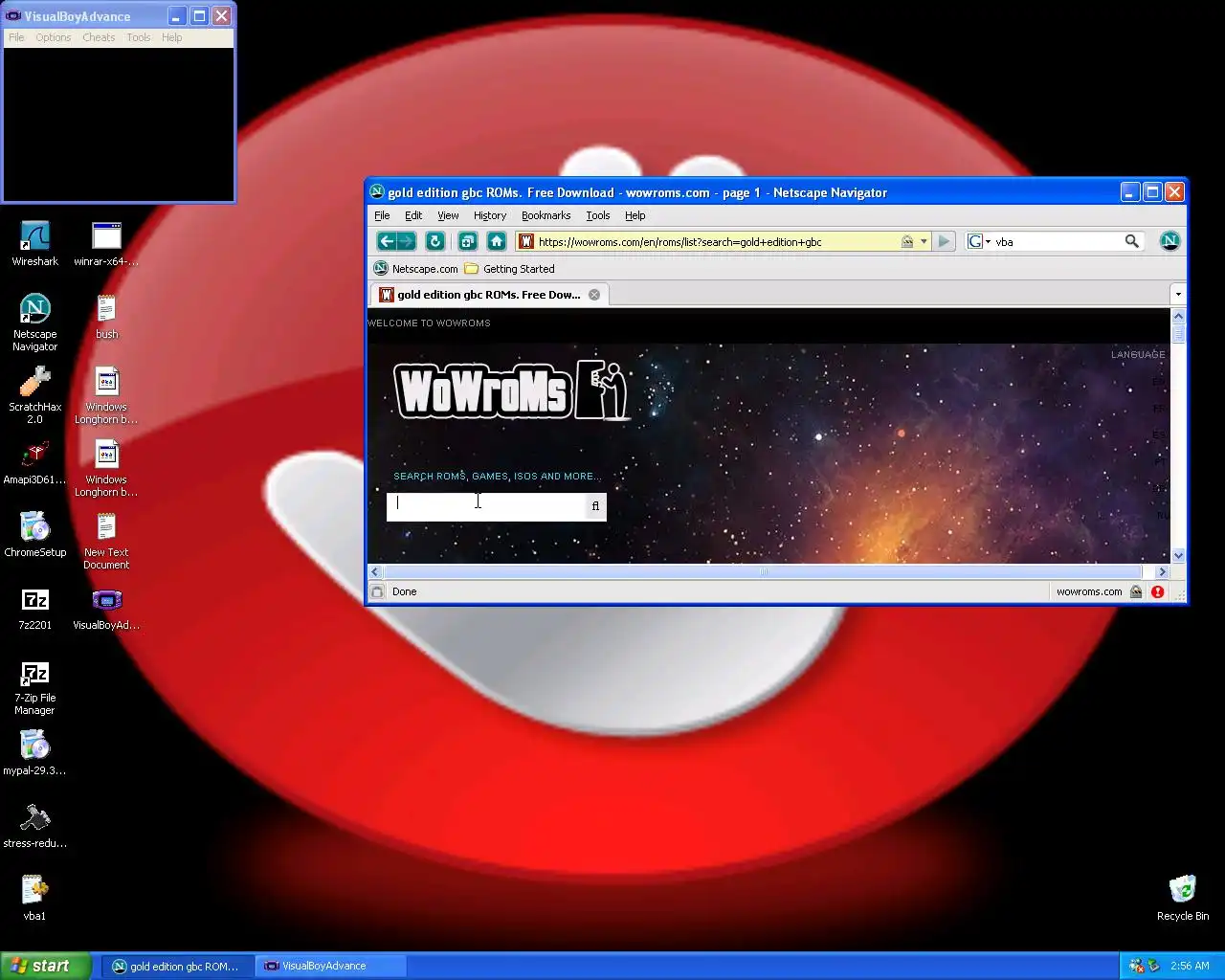The image size is (1225, 980).
Task: Click the status bar padlock security icon
Action: click(x=1136, y=591)
